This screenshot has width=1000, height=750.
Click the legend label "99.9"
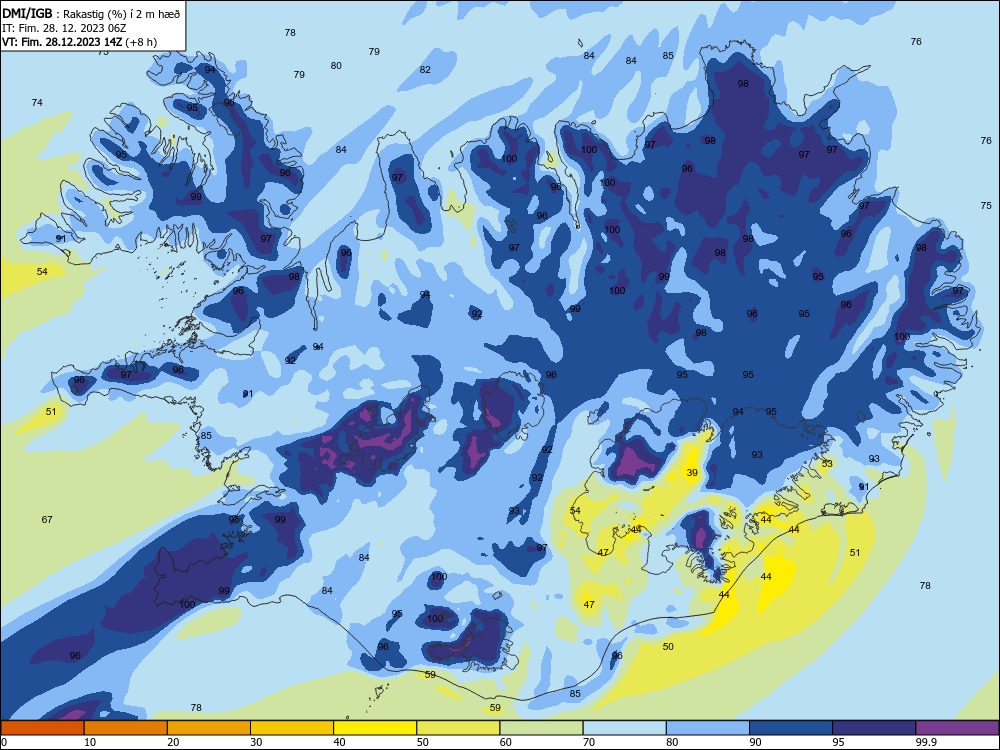[926, 742]
